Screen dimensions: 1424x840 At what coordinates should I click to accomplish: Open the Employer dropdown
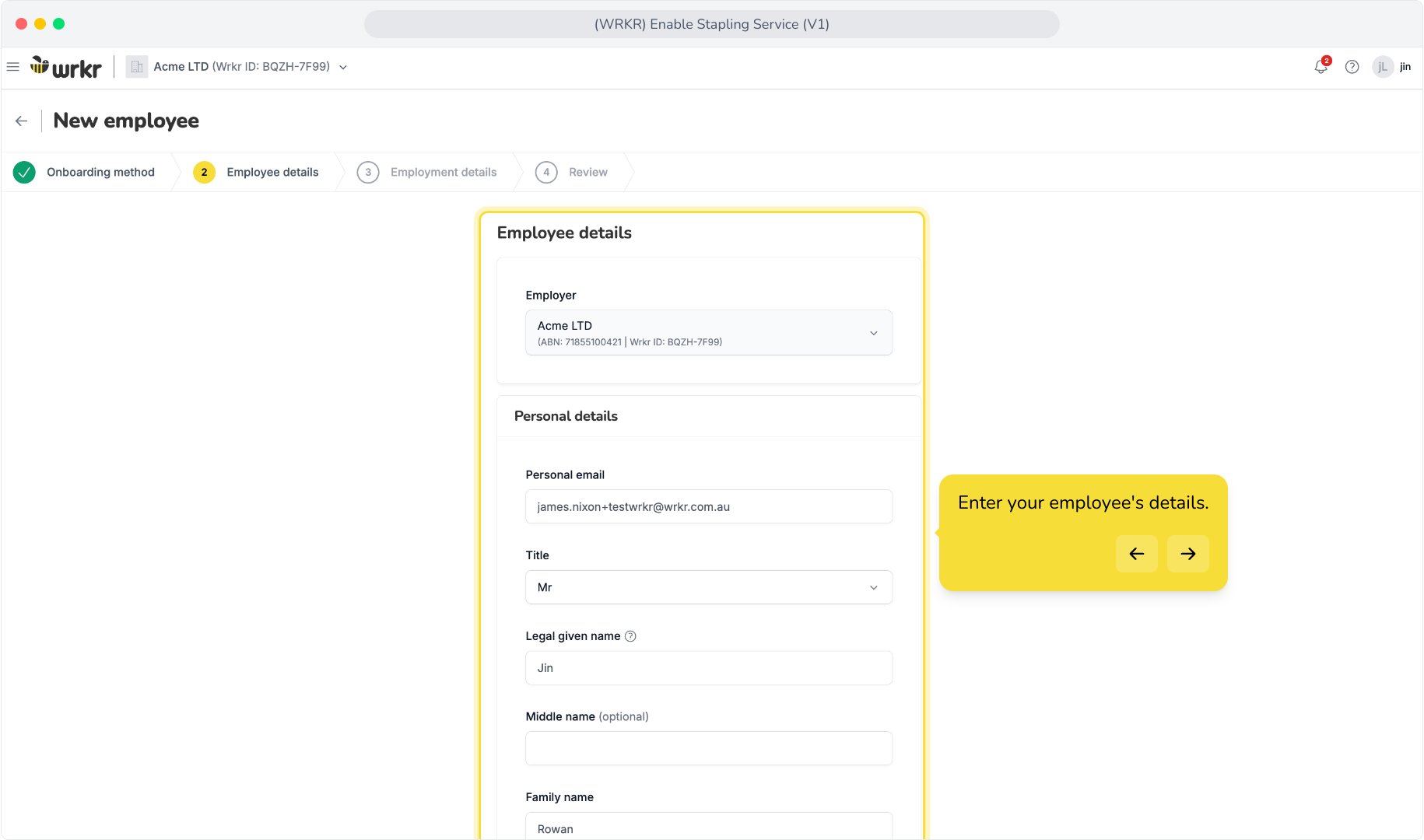pos(709,333)
